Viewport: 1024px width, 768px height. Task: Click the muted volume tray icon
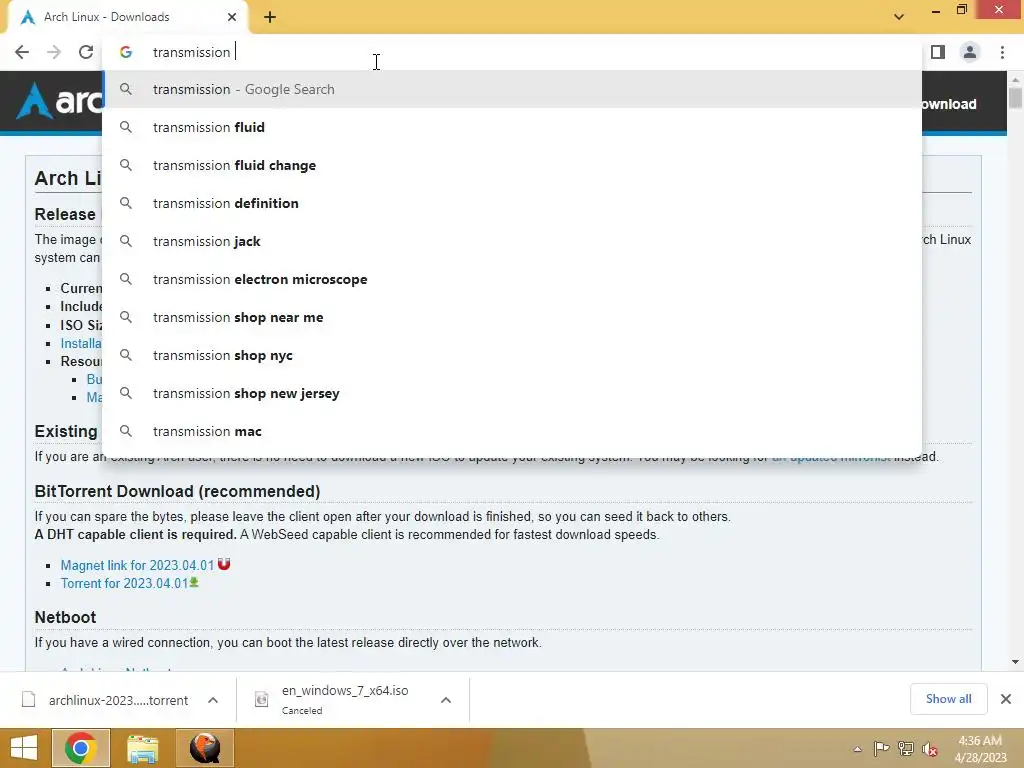(x=930, y=749)
